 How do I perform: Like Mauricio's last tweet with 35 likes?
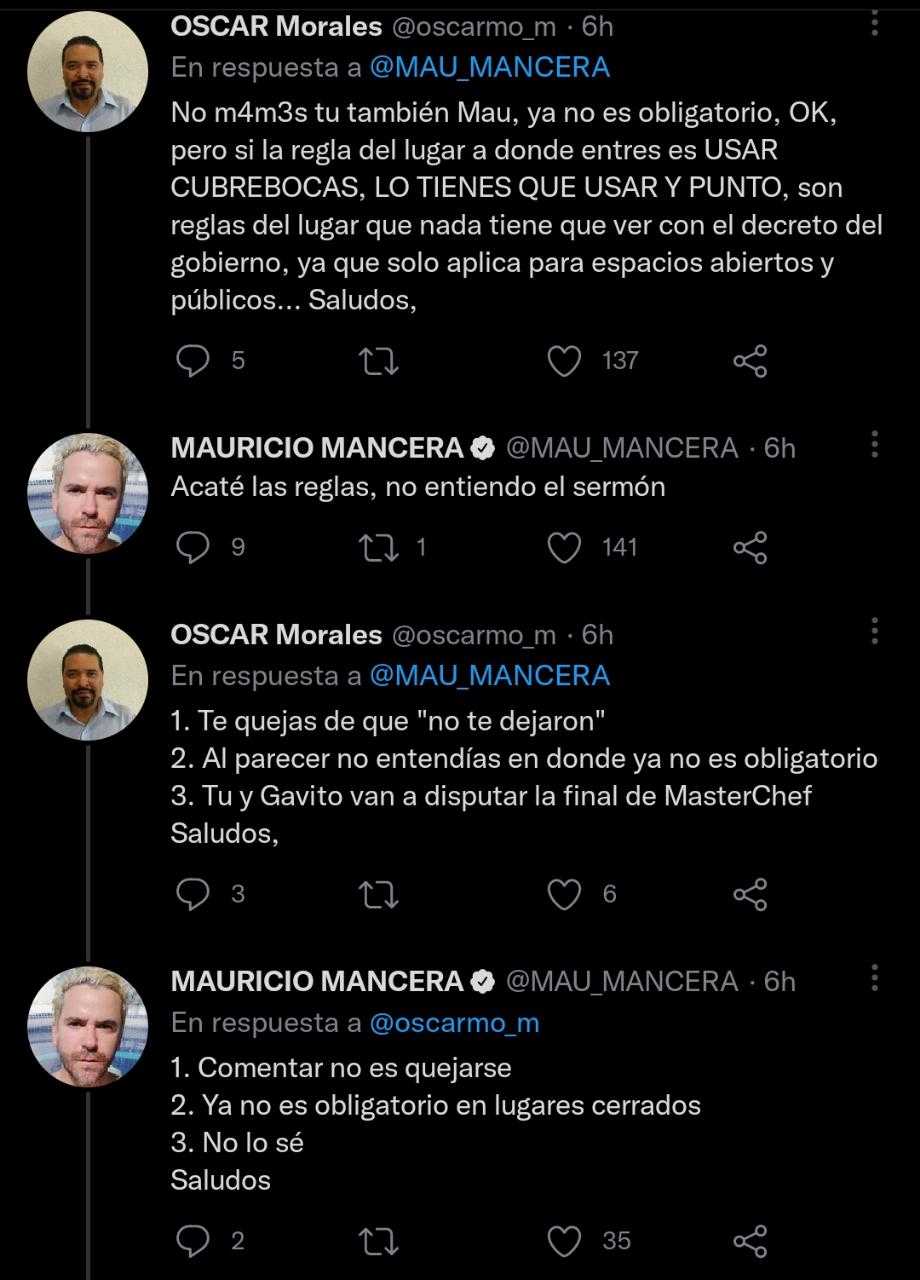click(566, 1241)
